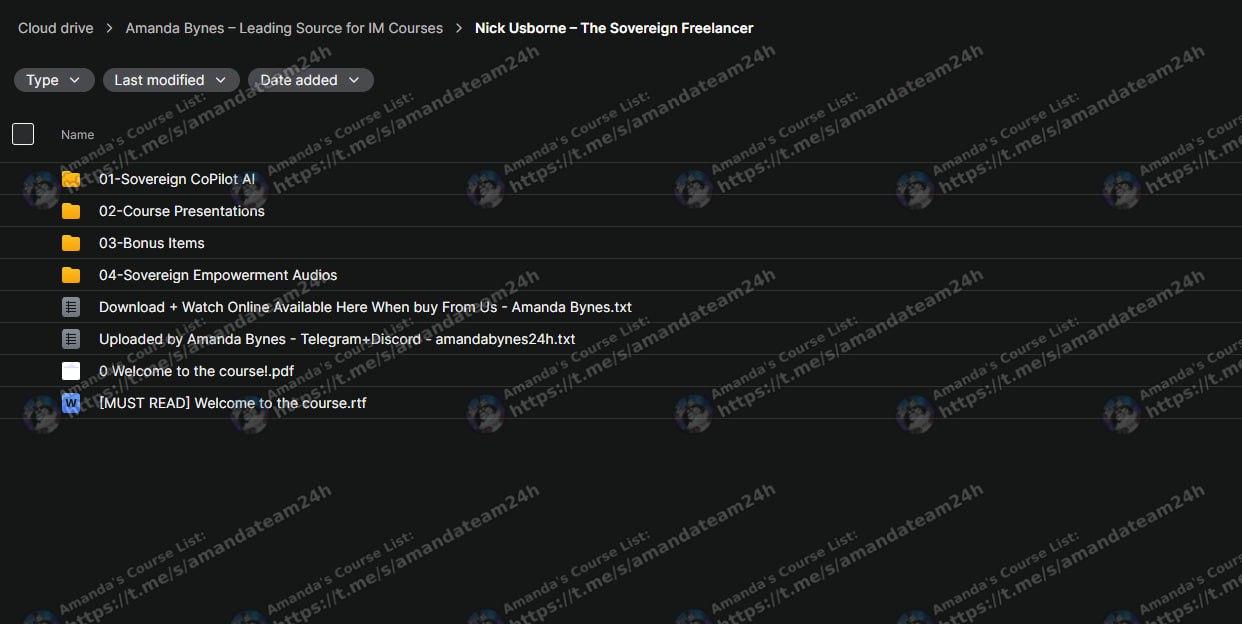Open the 02-Course Presentations folder icon

[x=71, y=211]
